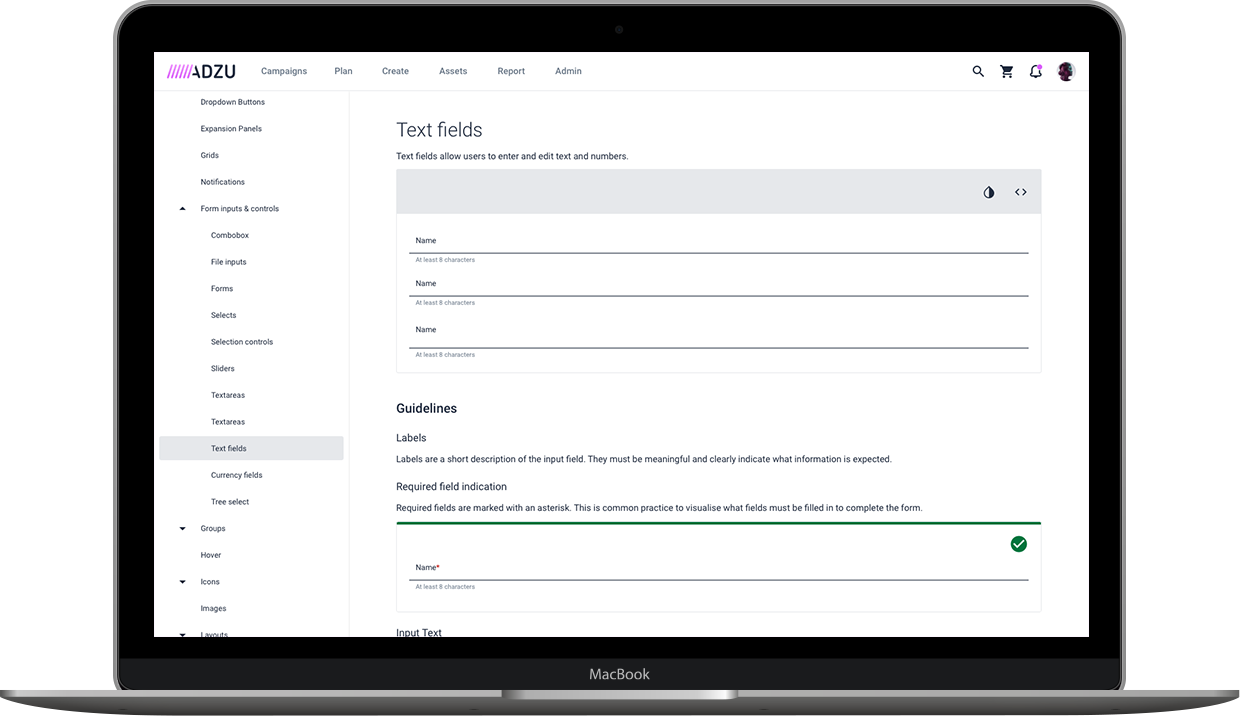Screen dimensions: 1240x716
Task: Open the Report menu
Action: [x=511, y=71]
